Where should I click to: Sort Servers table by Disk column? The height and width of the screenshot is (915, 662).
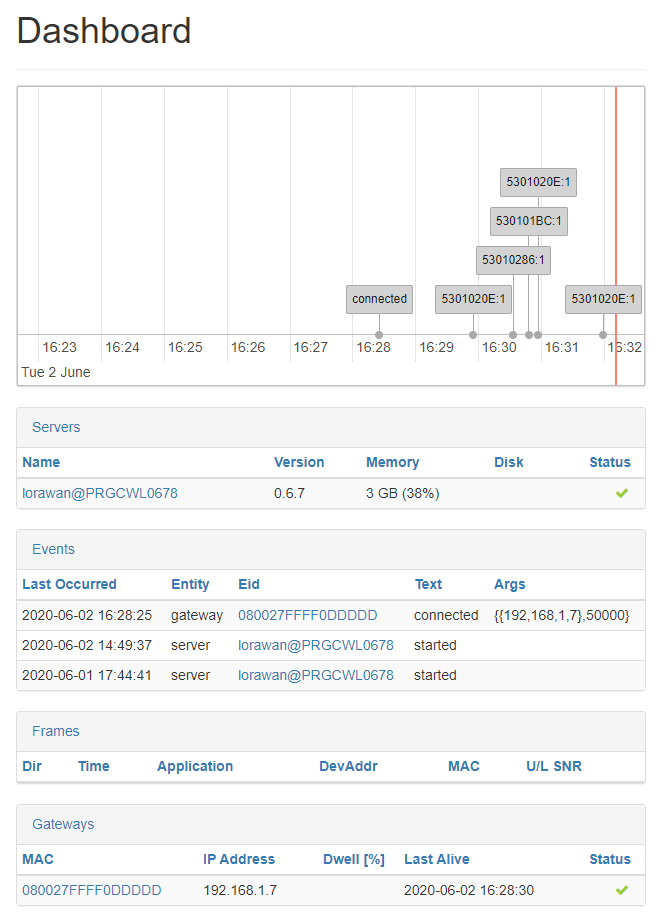(x=508, y=463)
